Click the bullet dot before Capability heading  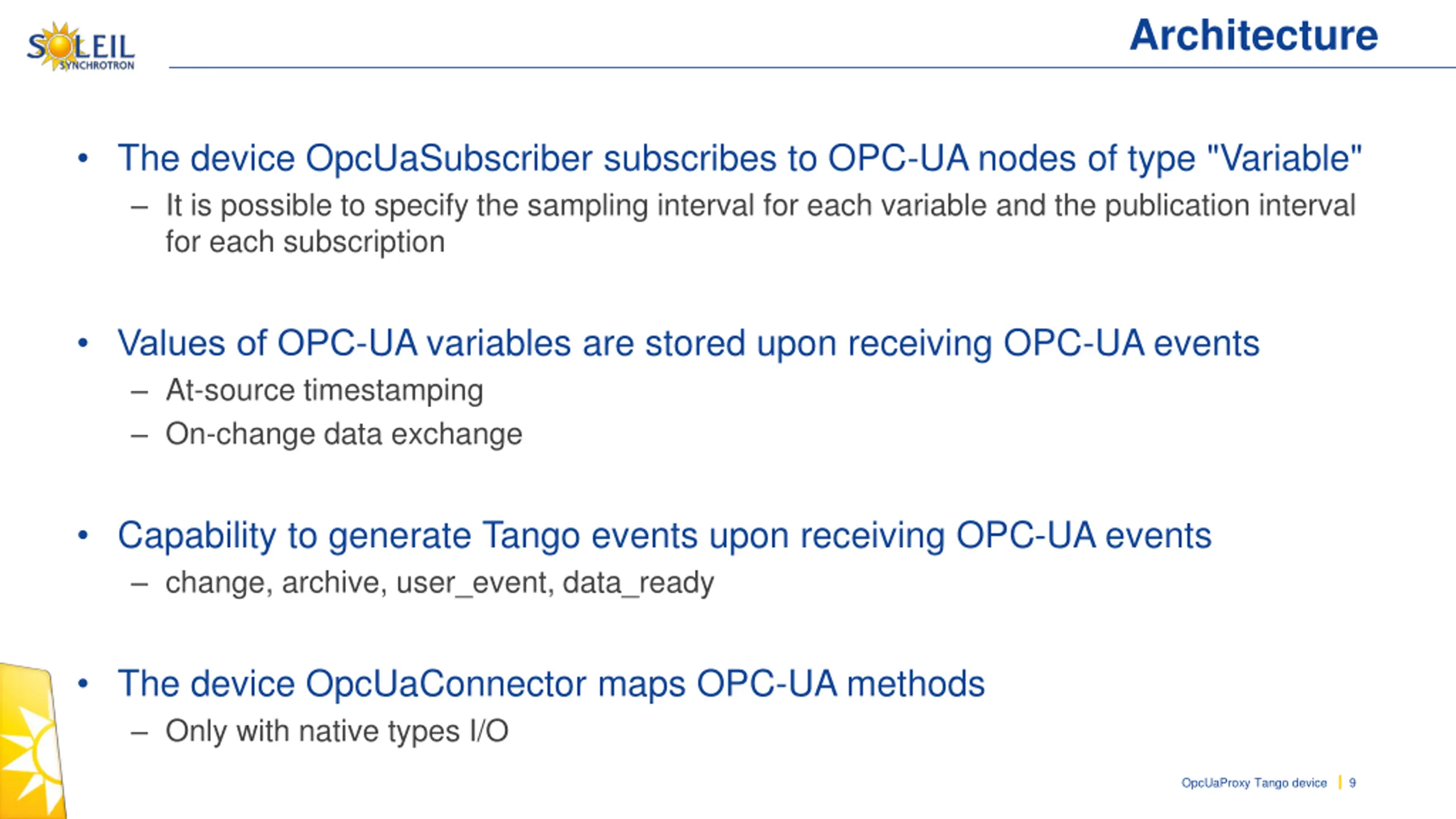pyautogui.click(x=83, y=536)
